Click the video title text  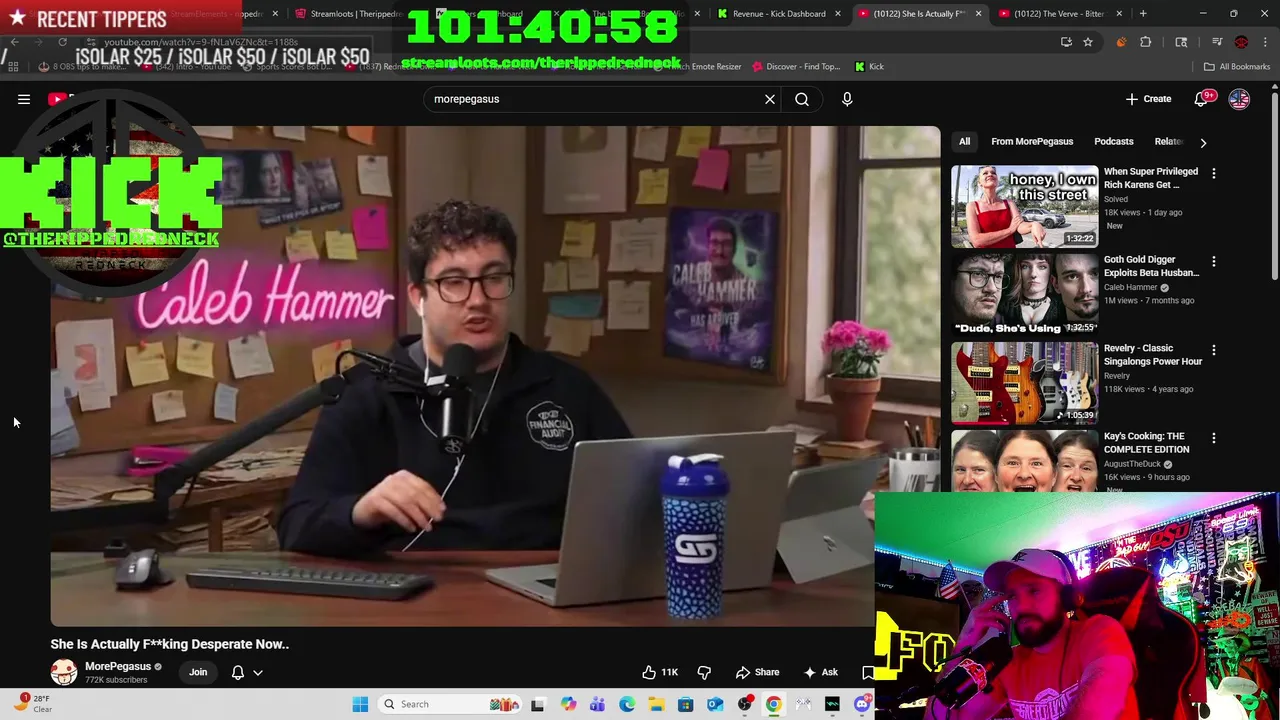click(x=170, y=644)
